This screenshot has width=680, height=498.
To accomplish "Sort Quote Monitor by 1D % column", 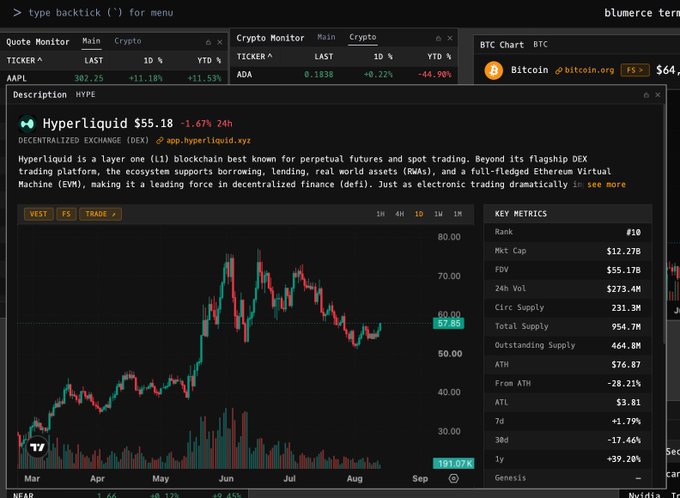I will 153,60.
